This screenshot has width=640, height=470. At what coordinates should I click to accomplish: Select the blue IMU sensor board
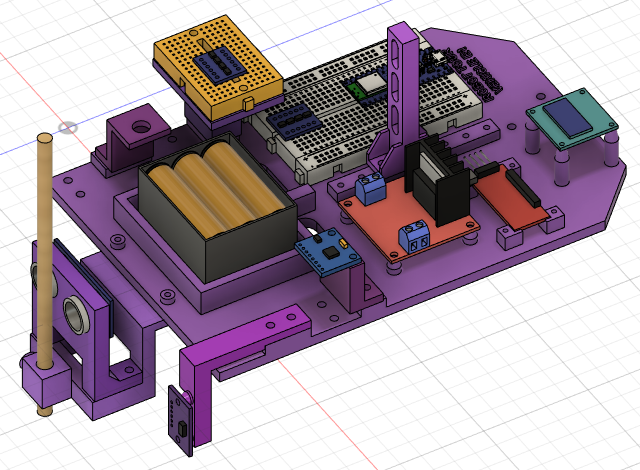click(x=329, y=253)
